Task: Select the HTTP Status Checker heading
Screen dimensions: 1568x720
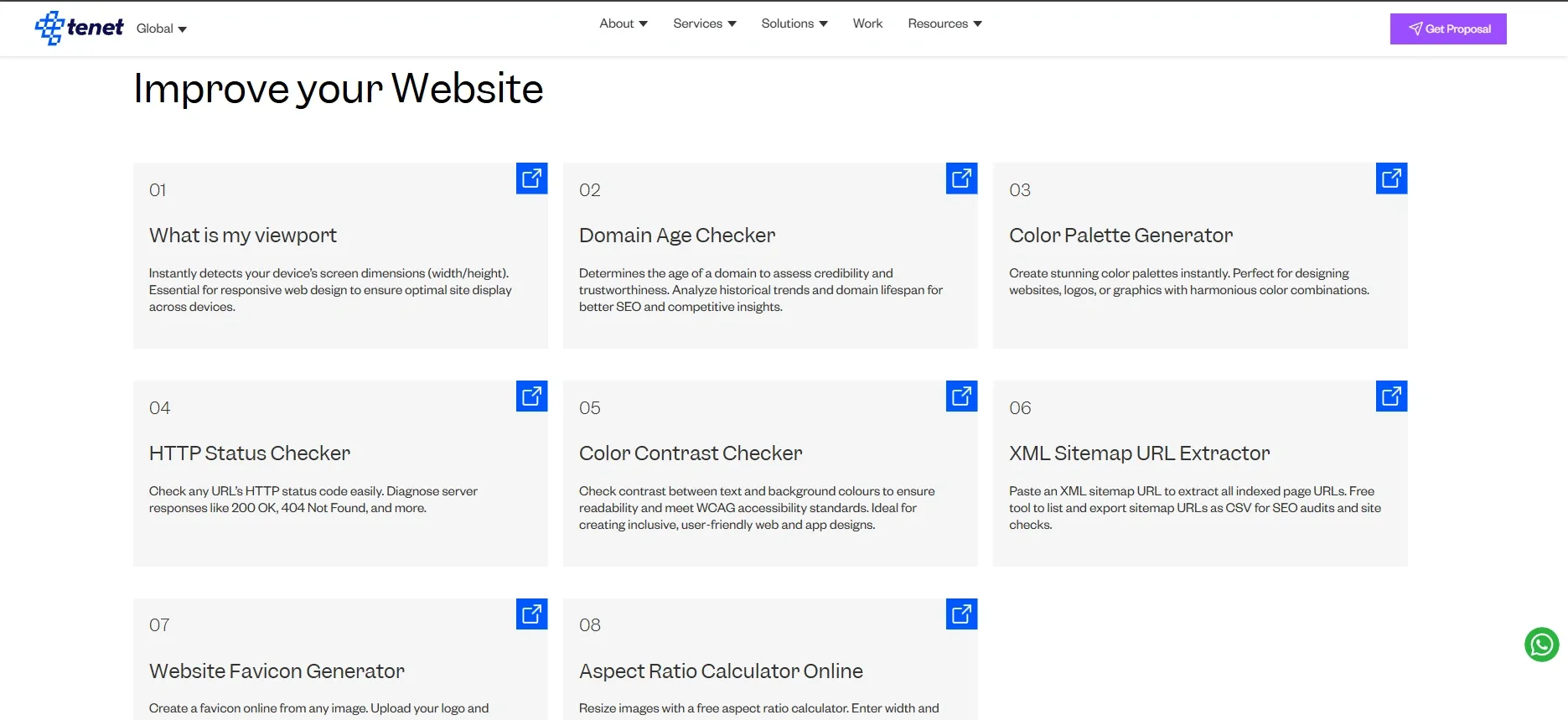Action: 249,453
